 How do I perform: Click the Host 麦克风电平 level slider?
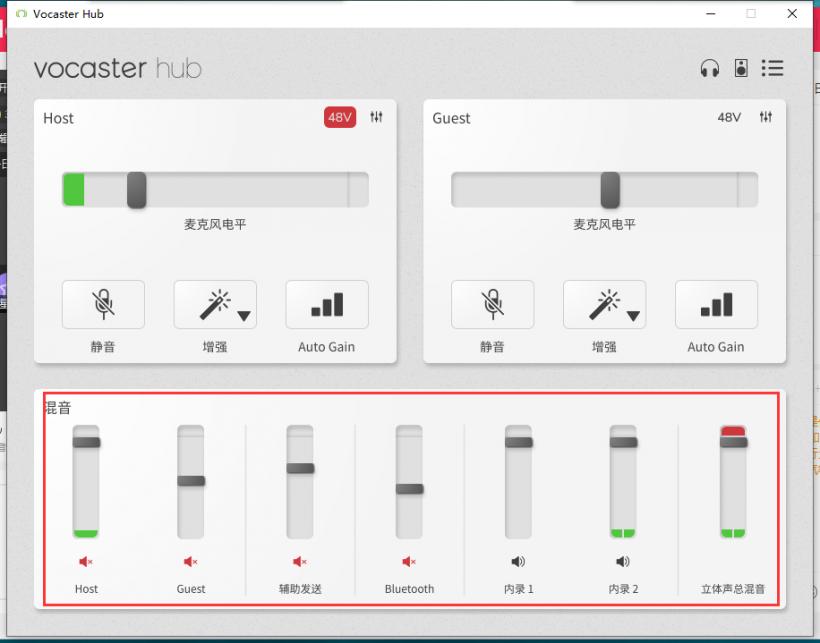point(137,188)
